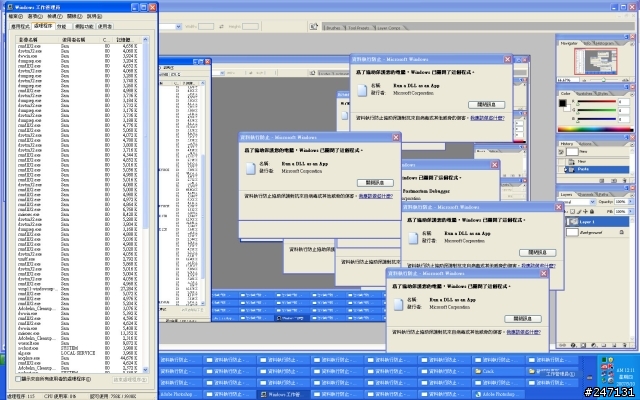Click the history brush icon beside the New snapshot

pyautogui.click(x=562, y=152)
